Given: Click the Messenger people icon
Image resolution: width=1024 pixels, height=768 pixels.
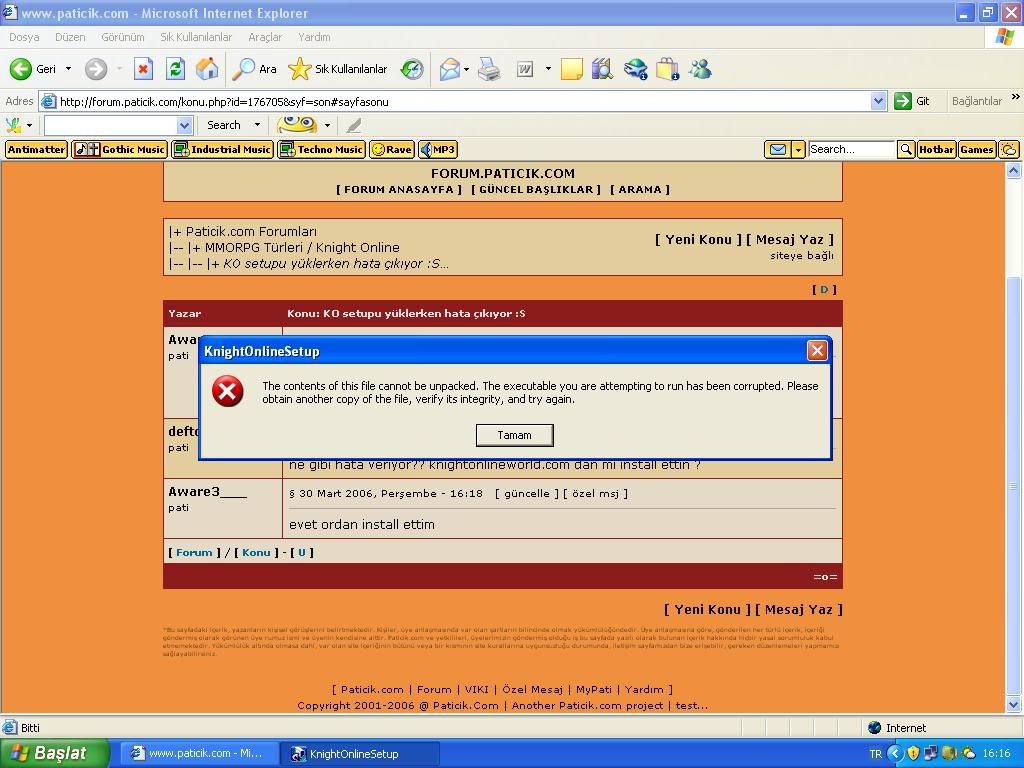Looking at the screenshot, I should point(700,69).
